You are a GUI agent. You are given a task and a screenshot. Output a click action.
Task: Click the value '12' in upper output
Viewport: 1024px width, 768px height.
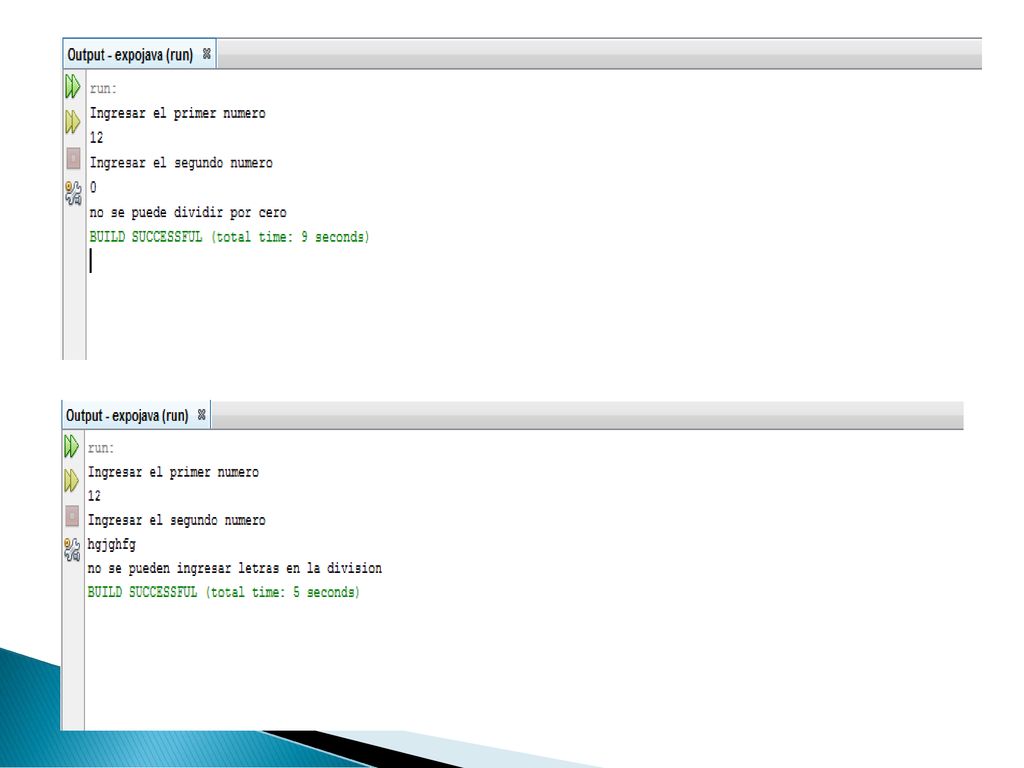[x=97, y=138]
